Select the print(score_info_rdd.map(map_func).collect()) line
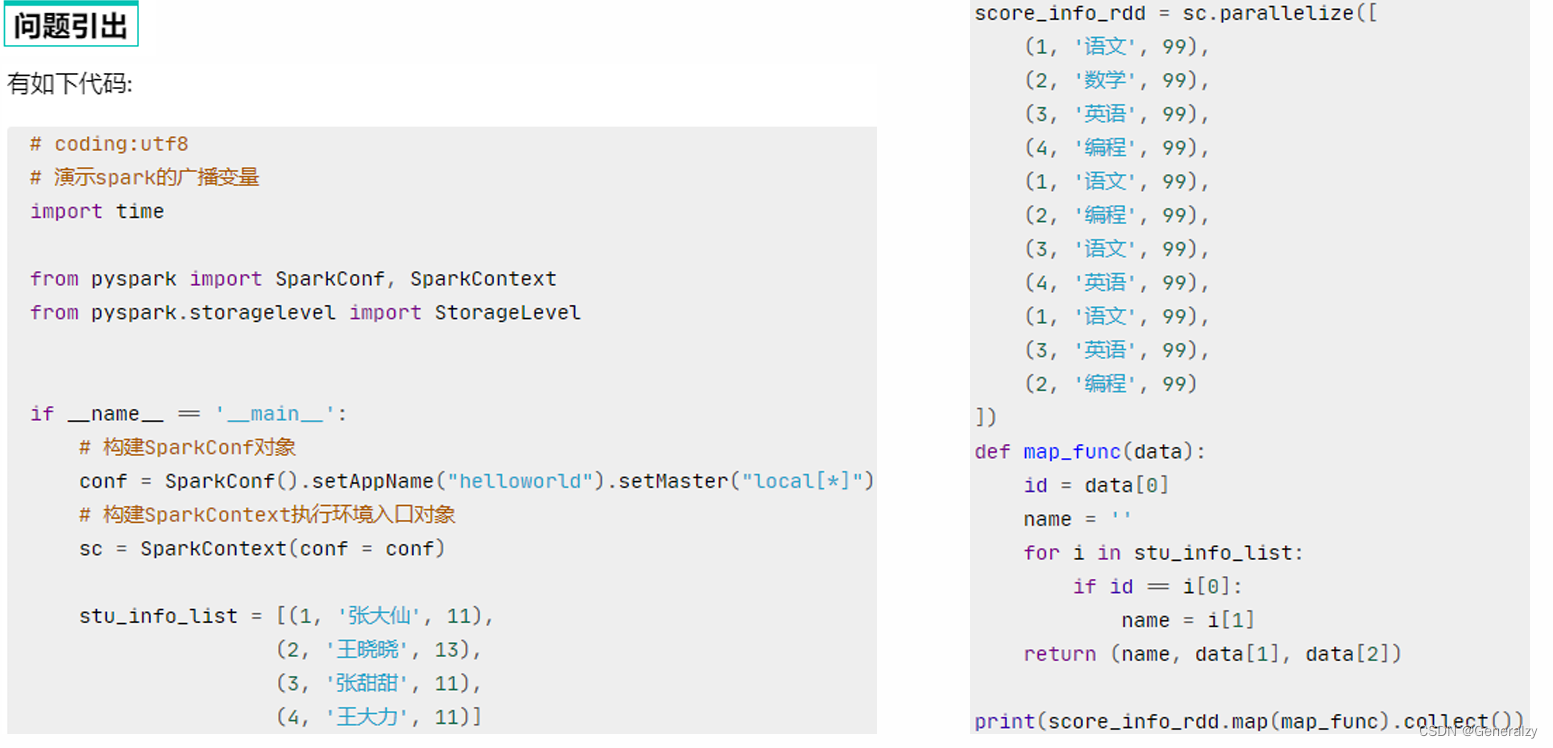The image size is (1553, 748). [1249, 721]
